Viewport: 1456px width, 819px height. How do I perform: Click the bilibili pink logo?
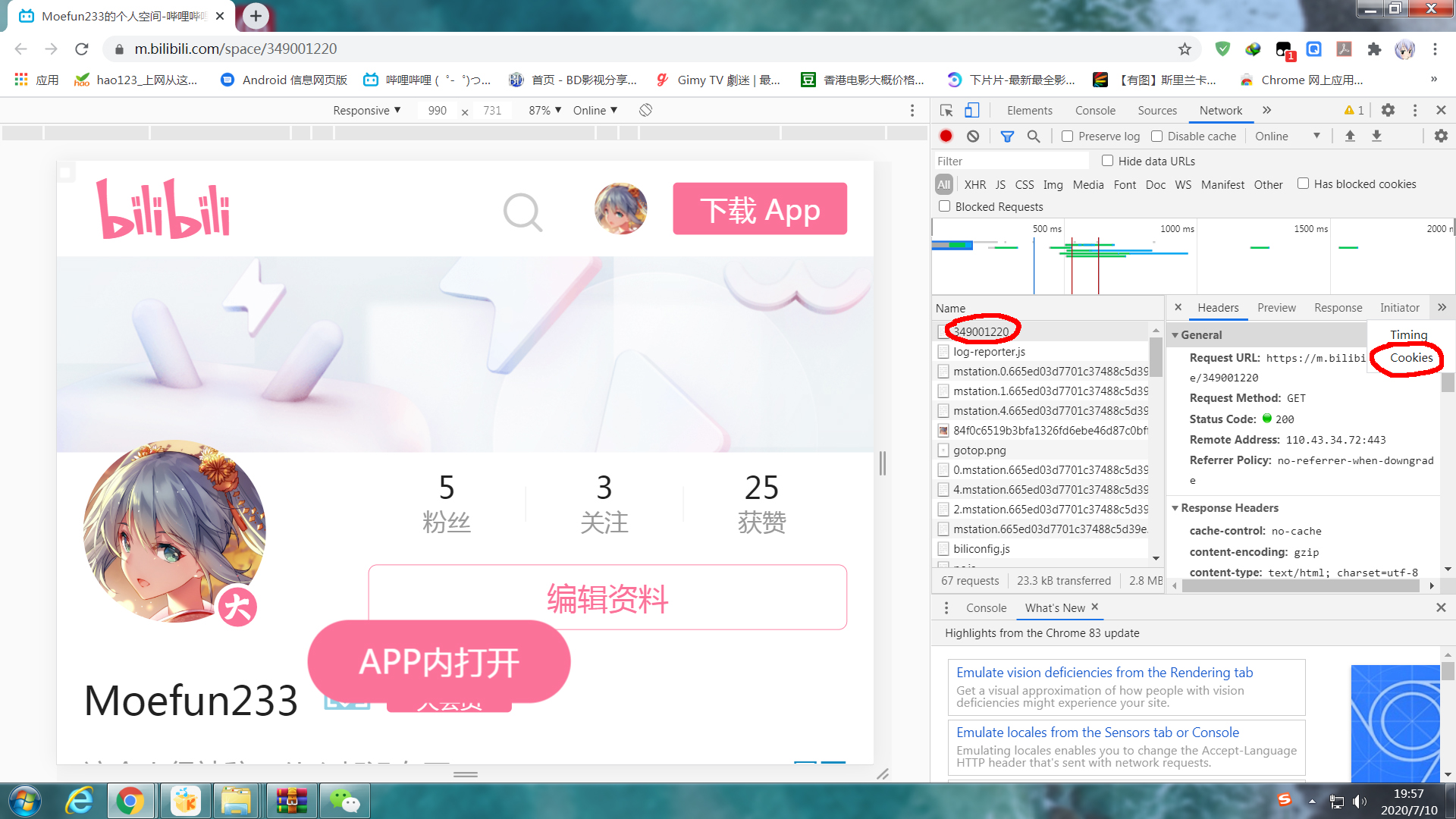coord(163,209)
